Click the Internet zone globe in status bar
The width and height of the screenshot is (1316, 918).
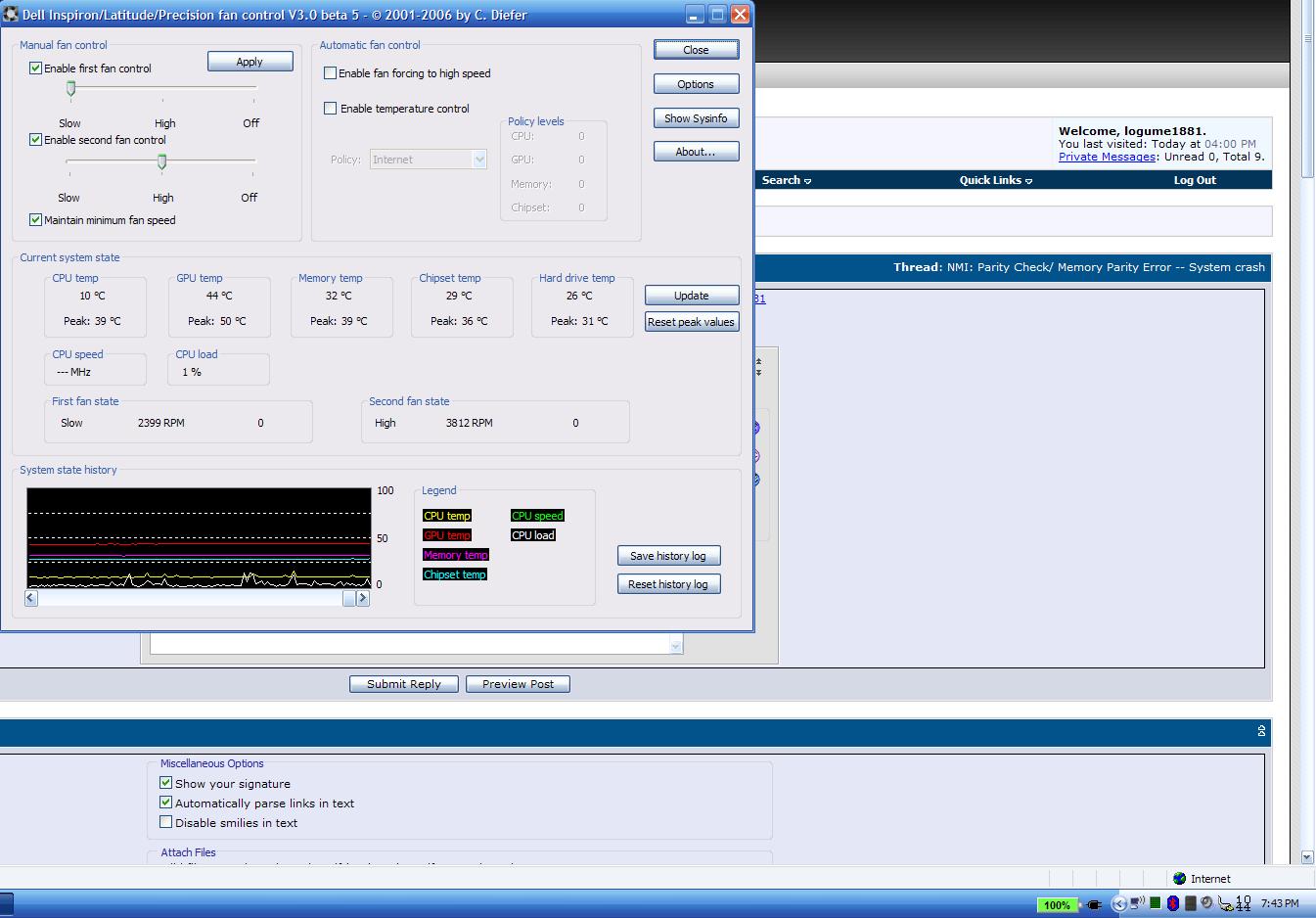pos(1180,879)
